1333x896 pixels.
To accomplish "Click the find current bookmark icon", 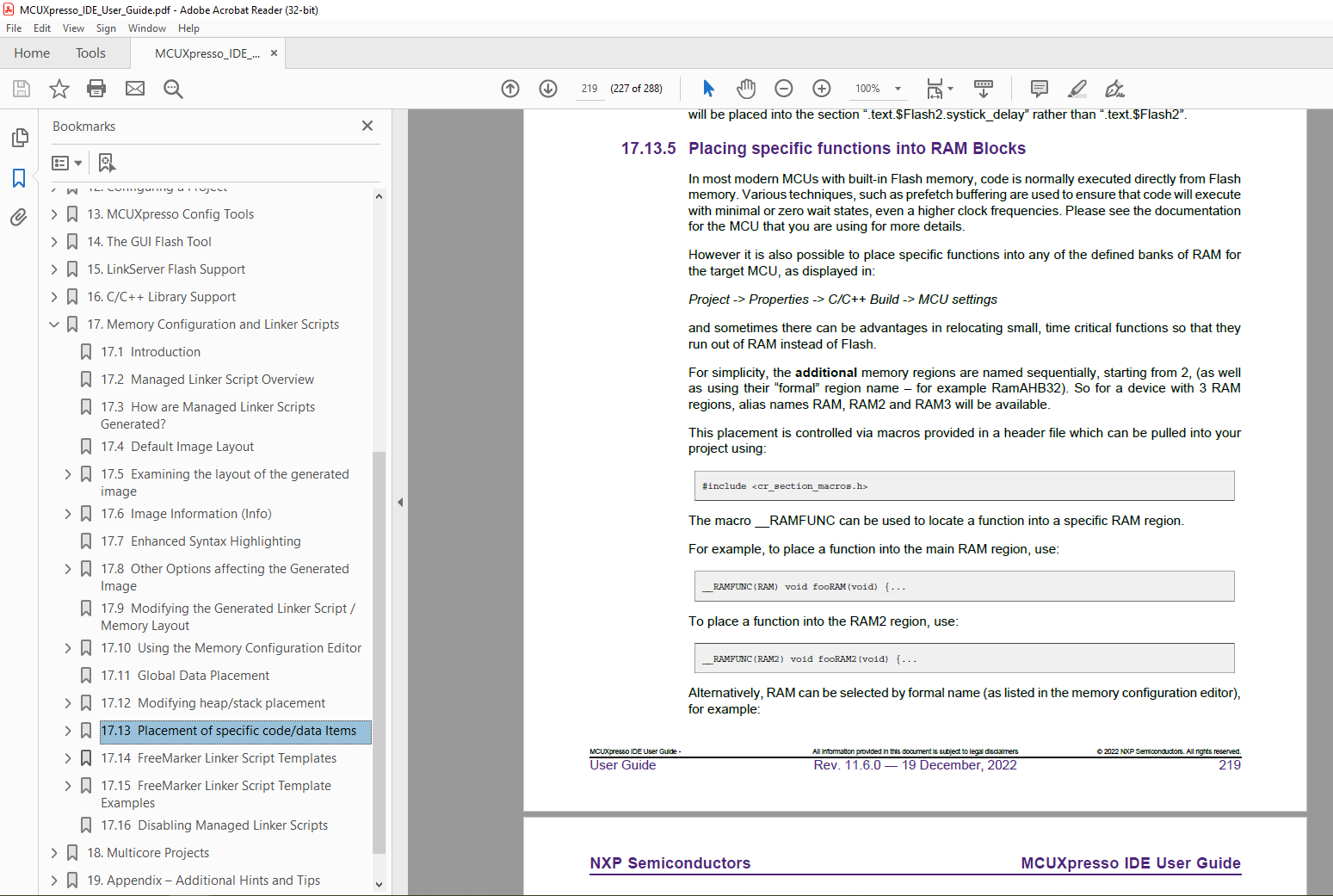I will [x=107, y=163].
